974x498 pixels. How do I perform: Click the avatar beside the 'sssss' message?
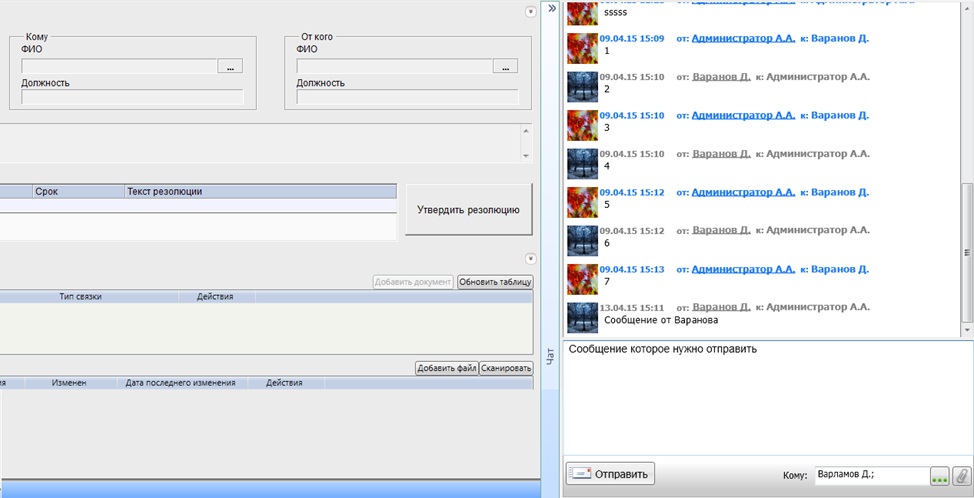point(582,13)
